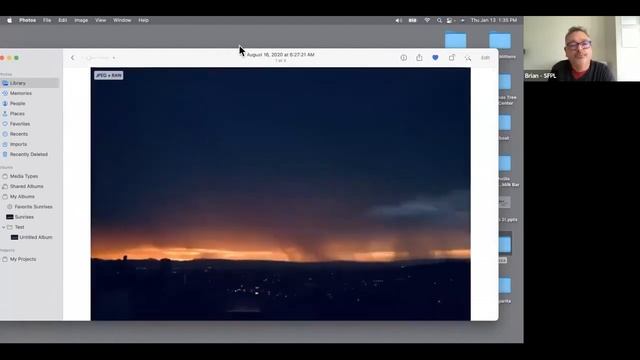Open the Apple menu
This screenshot has height=360, width=640.
tap(9, 20)
